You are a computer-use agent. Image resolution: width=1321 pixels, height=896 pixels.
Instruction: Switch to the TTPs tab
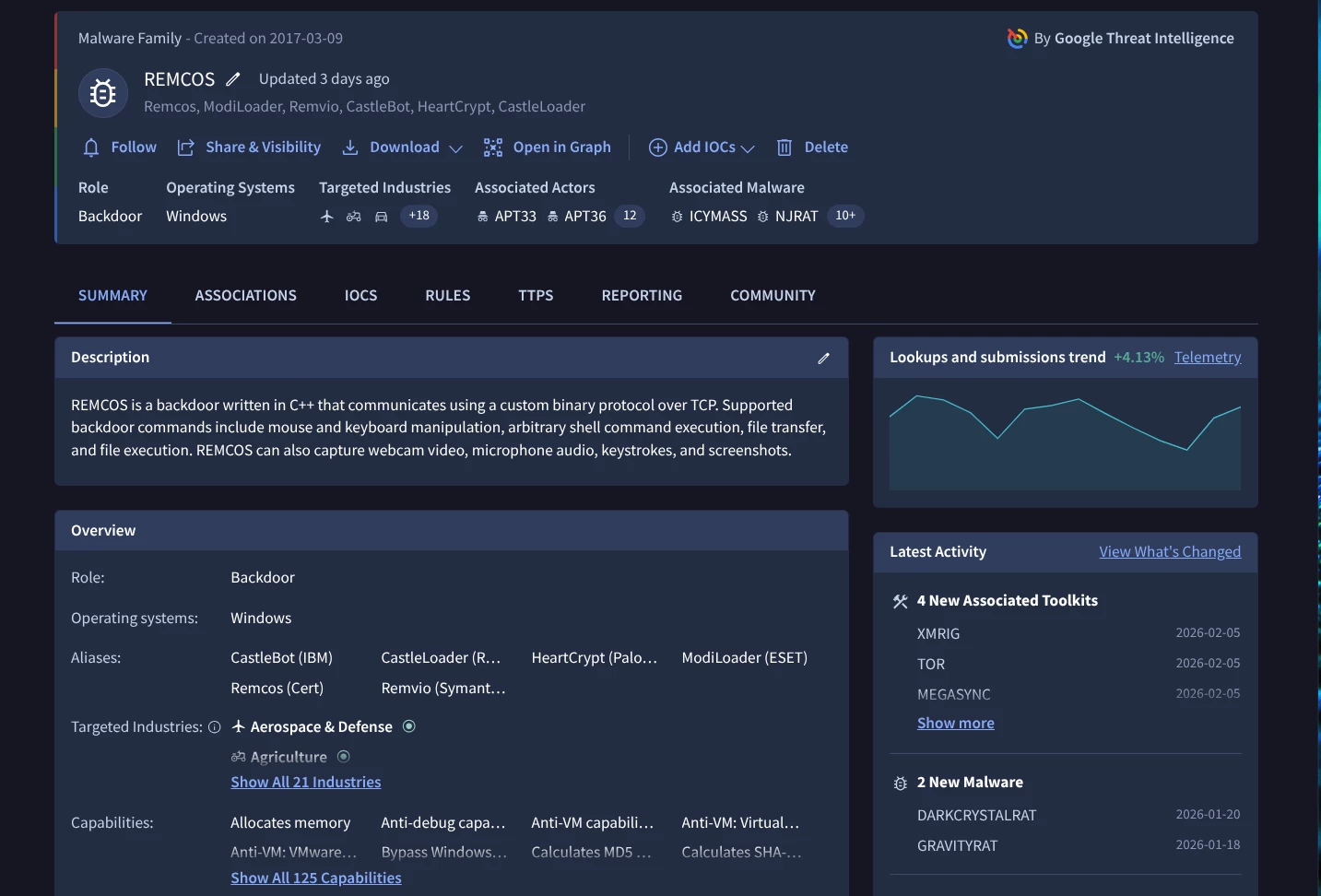[x=536, y=296]
